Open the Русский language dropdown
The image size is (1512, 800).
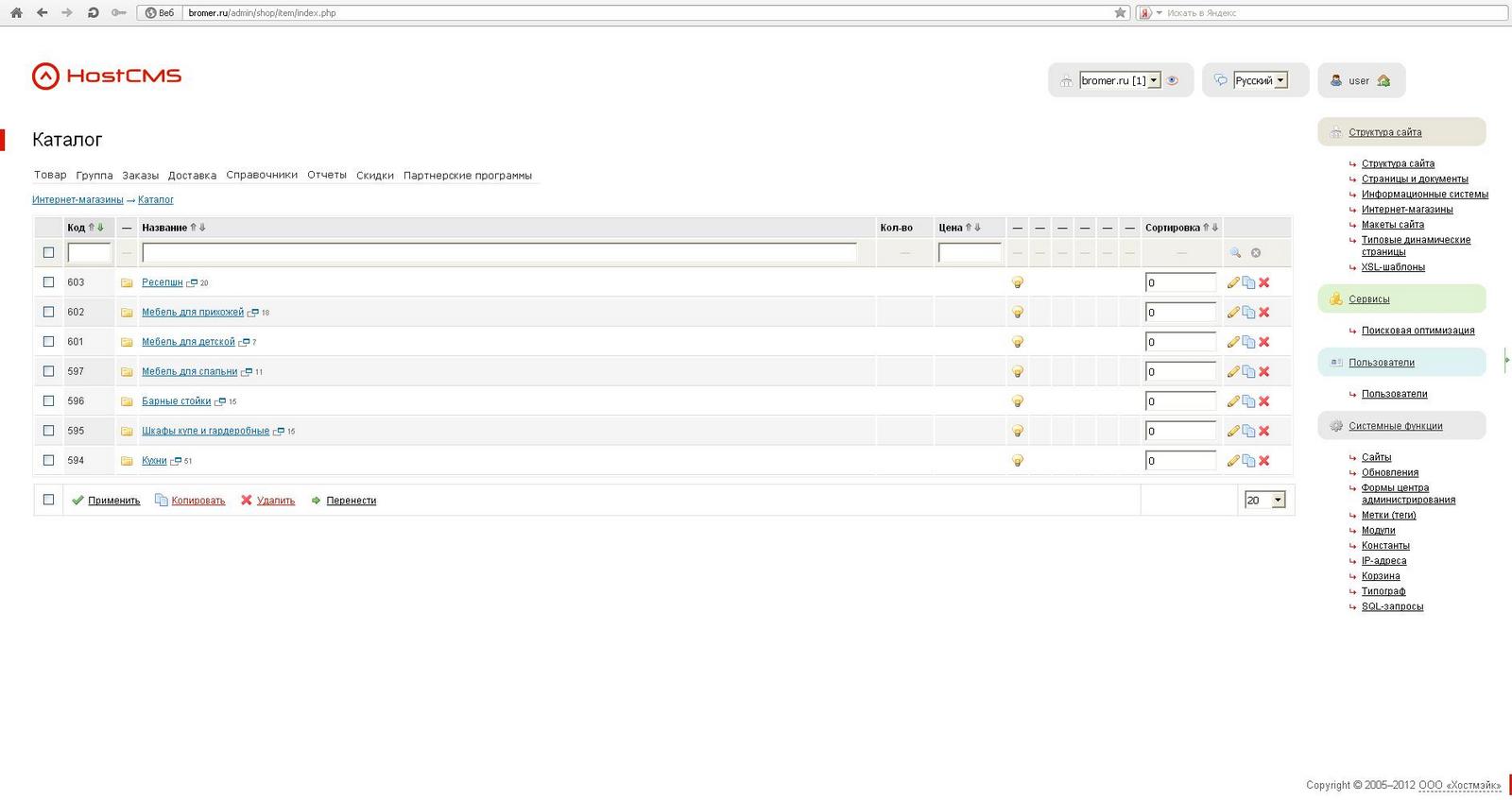[x=1261, y=81]
